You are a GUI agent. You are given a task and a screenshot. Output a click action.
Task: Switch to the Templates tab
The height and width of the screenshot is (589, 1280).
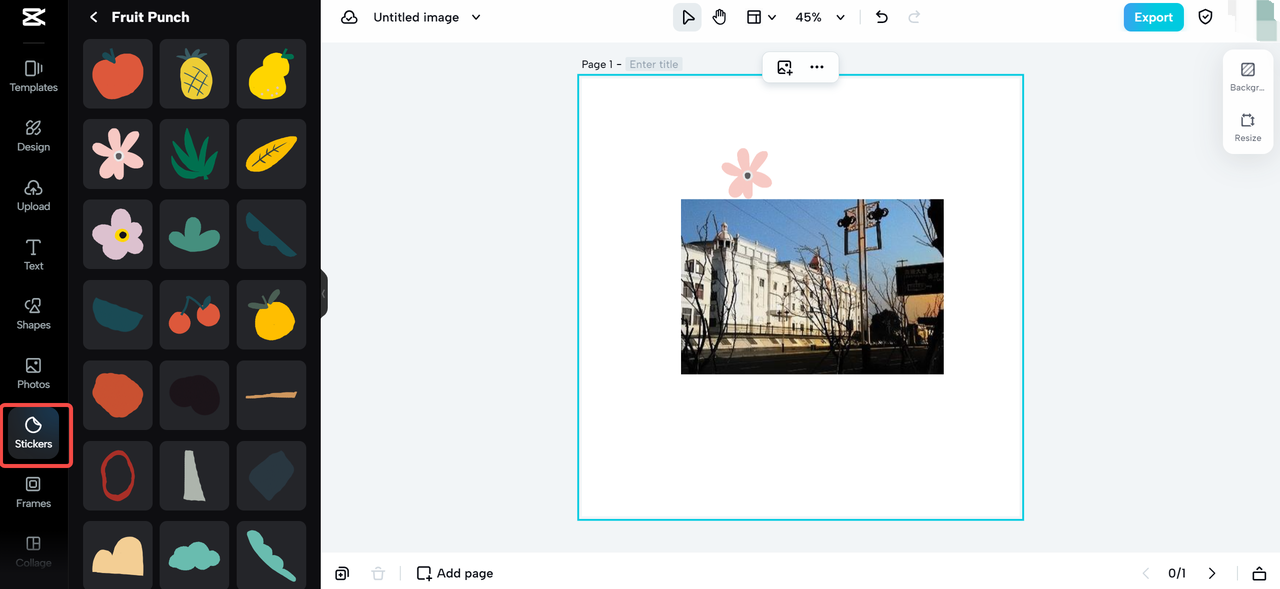(33, 75)
